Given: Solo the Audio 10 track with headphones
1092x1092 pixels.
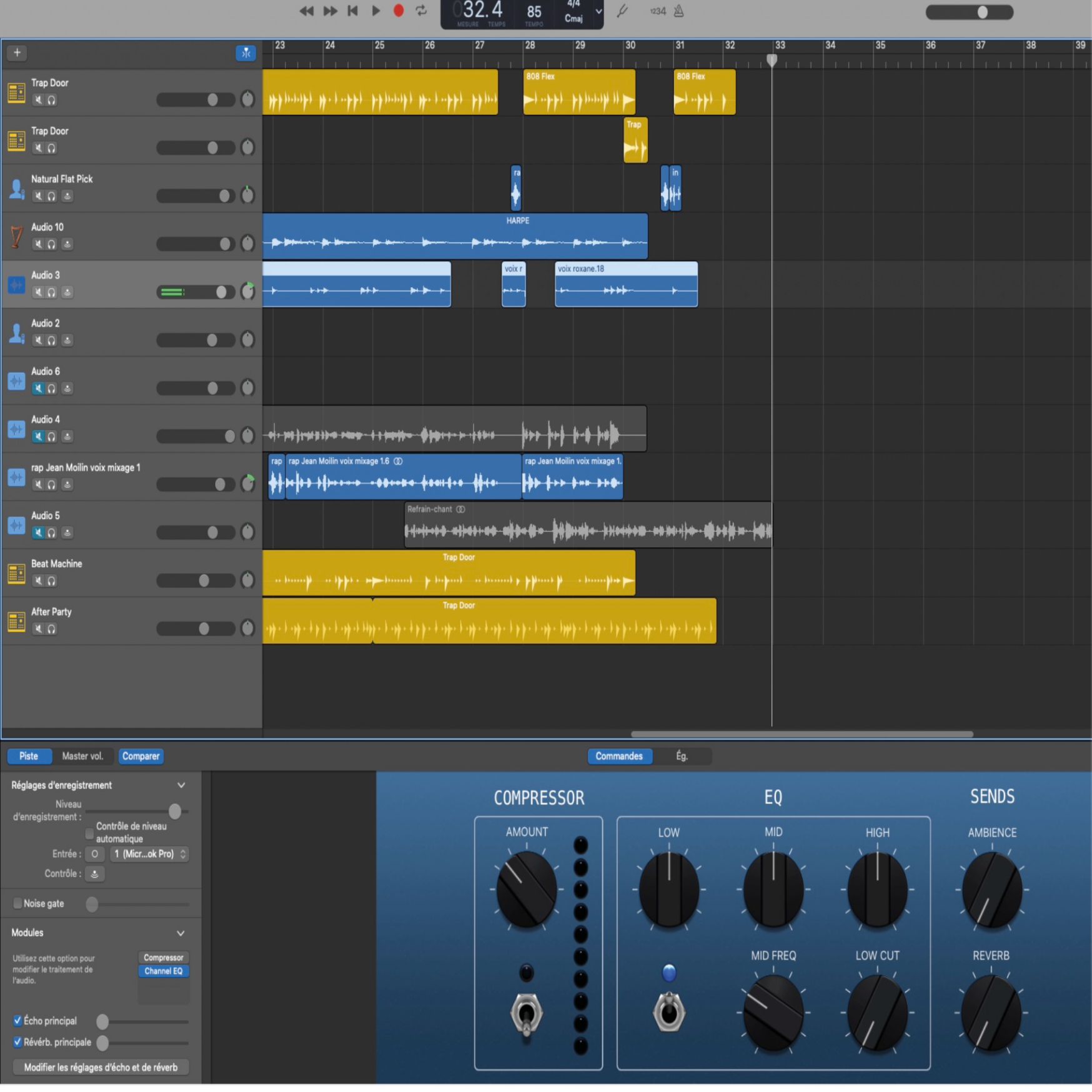Looking at the screenshot, I should 52,244.
